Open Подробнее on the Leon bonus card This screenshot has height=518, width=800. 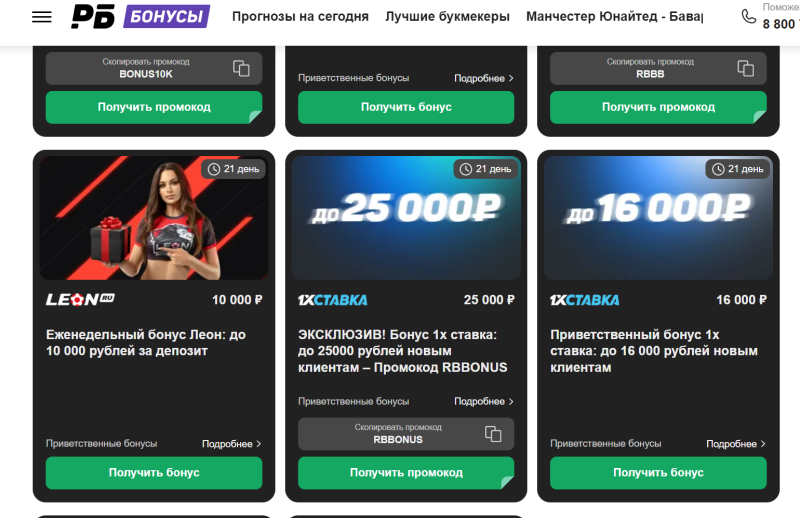click(232, 444)
